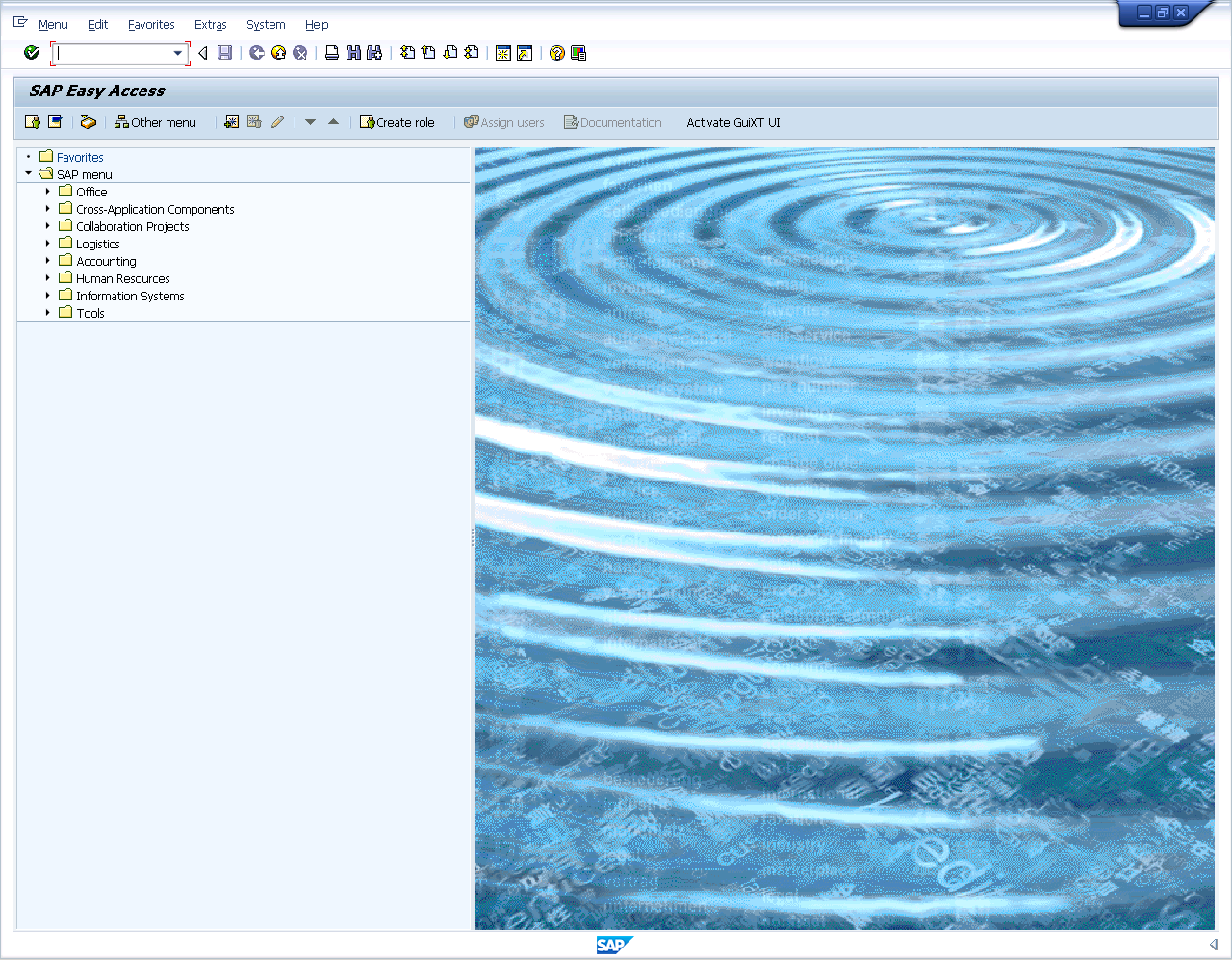Image resolution: width=1232 pixels, height=961 pixels.
Task: Move favorite down with down arrow
Action: point(310,122)
